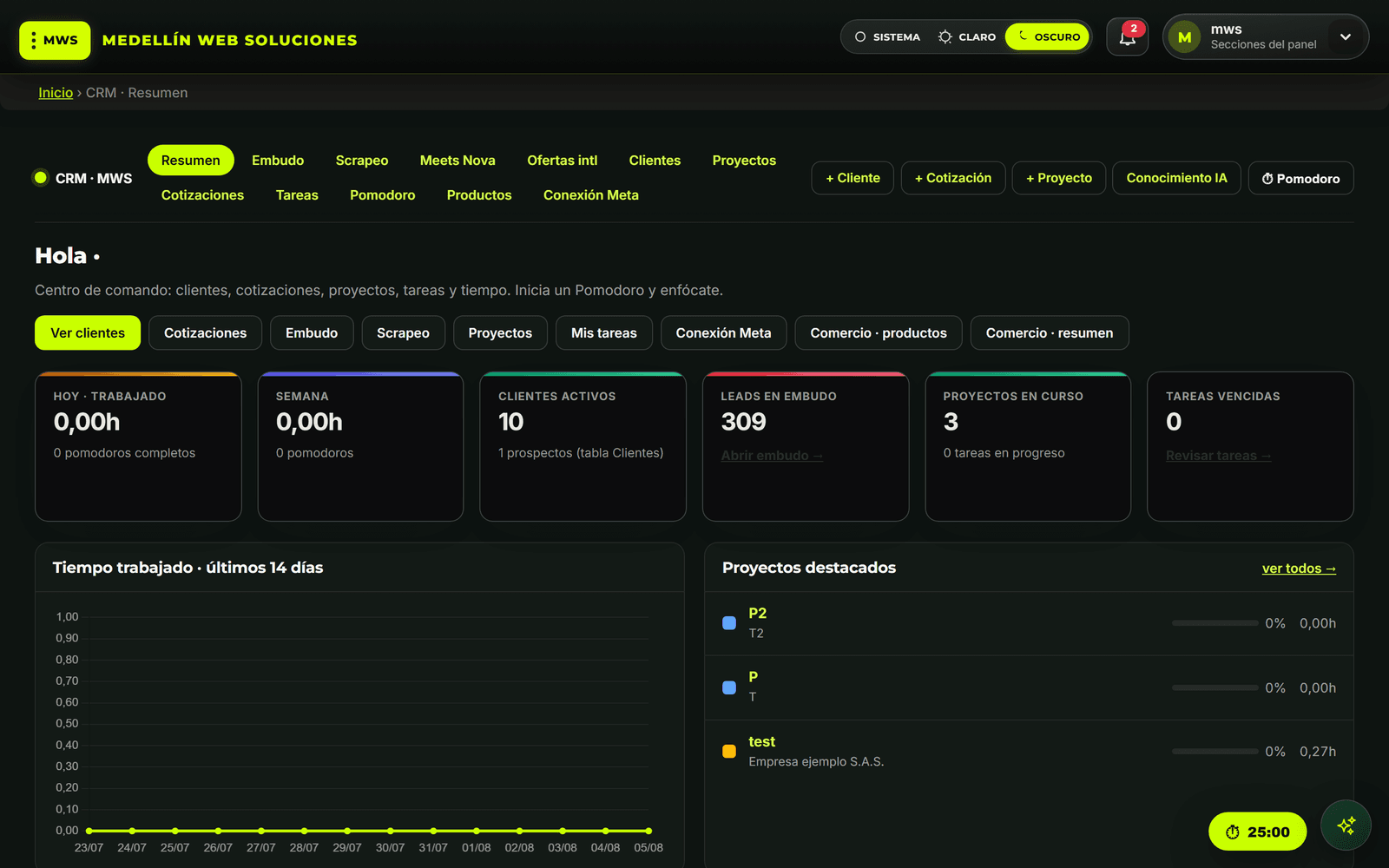Click the blue P2 project color marker
This screenshot has height=868, width=1389.
tap(729, 623)
